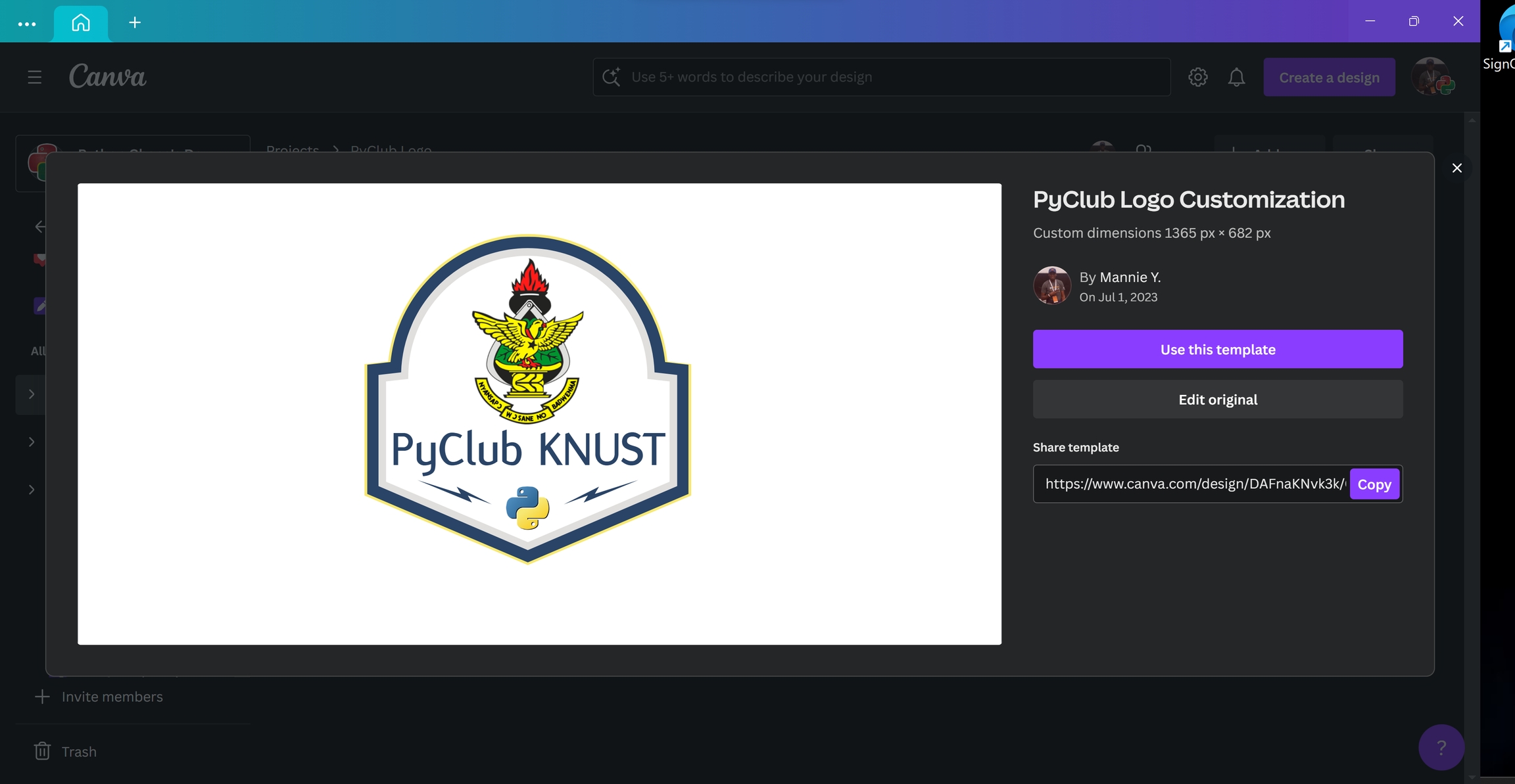The image size is (1515, 784).
Task: Expand the second sidebar folder chevron
Action: pos(32,442)
